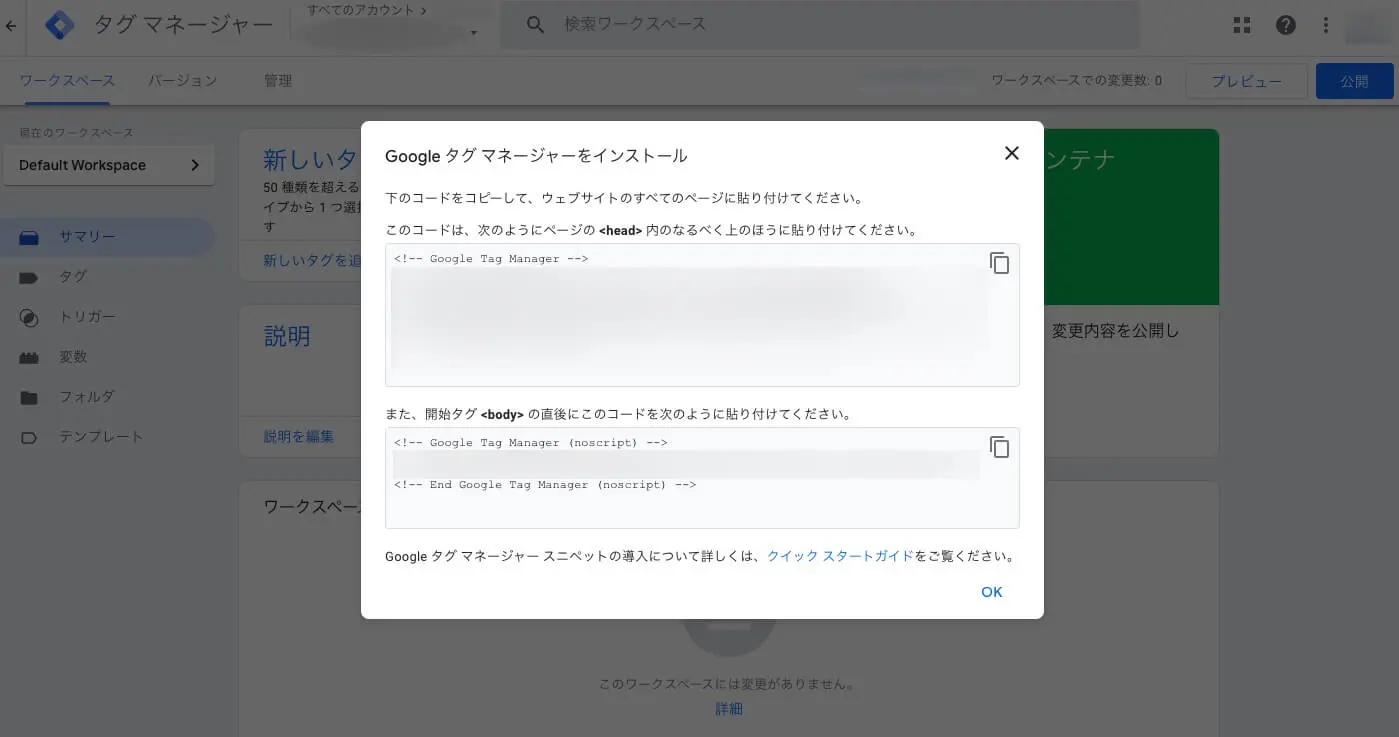Switch to the バージョン tab

click(182, 81)
